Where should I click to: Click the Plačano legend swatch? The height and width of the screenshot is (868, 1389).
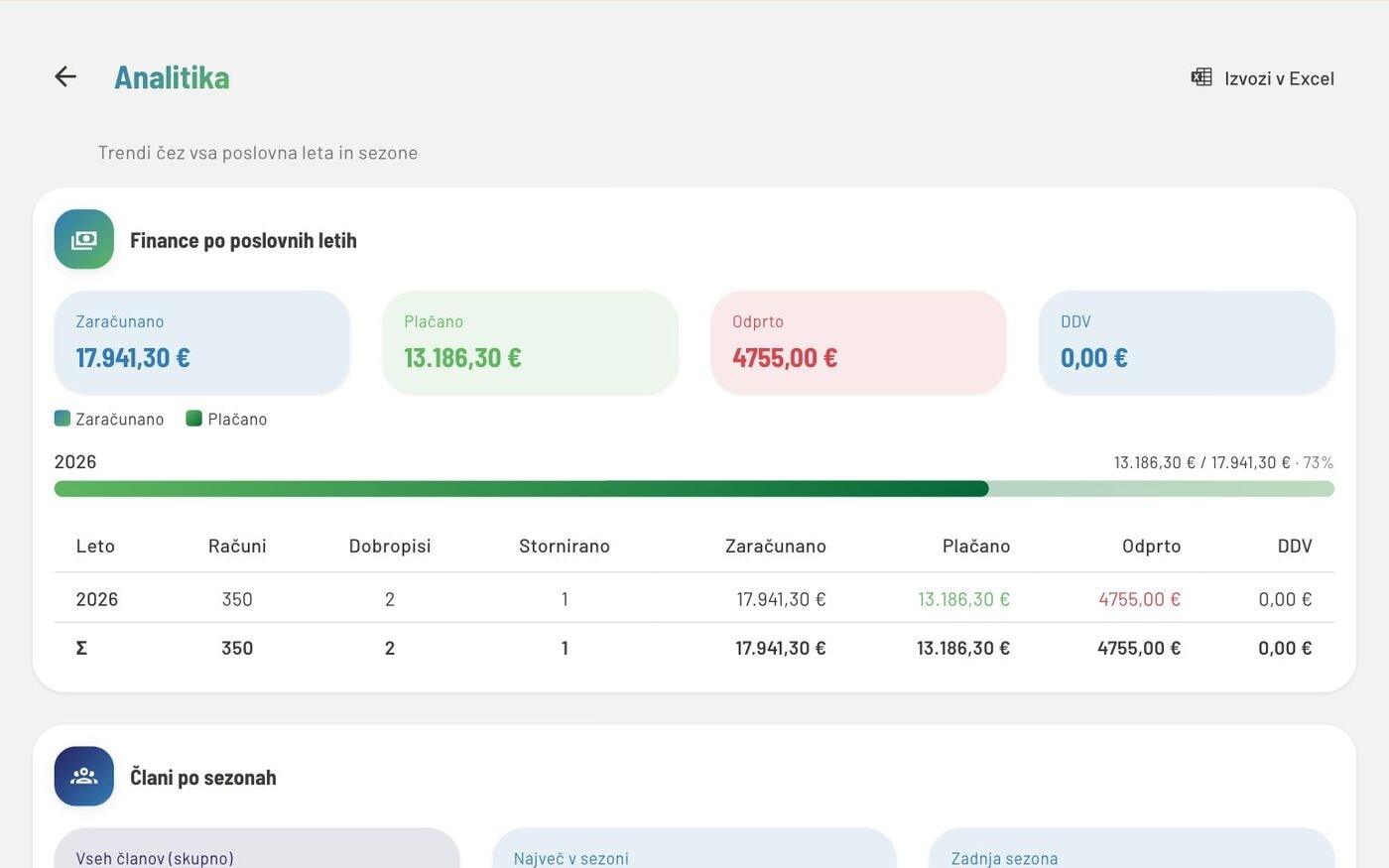click(x=194, y=419)
